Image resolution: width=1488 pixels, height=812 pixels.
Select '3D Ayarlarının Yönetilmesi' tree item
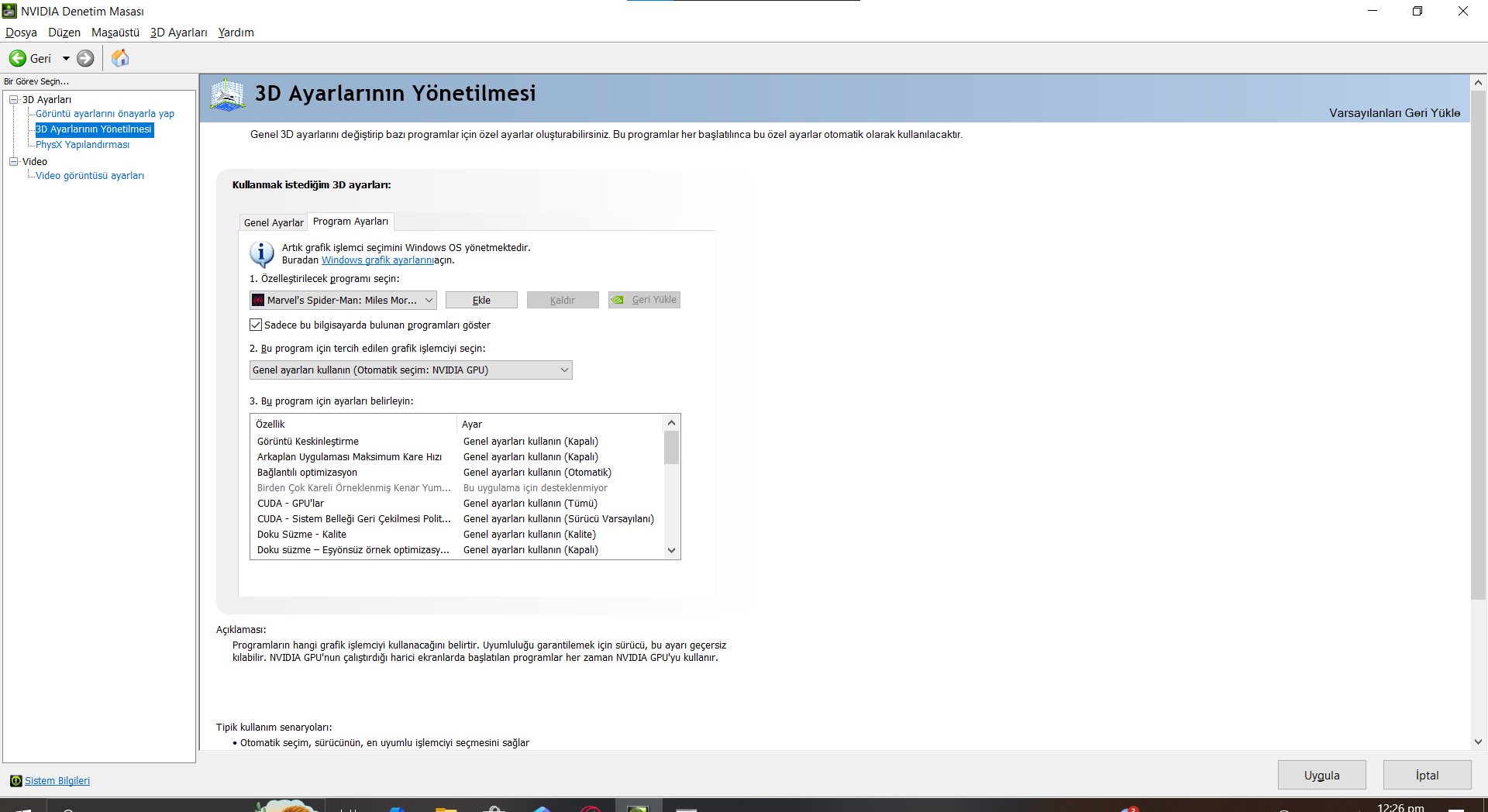pyautogui.click(x=94, y=129)
